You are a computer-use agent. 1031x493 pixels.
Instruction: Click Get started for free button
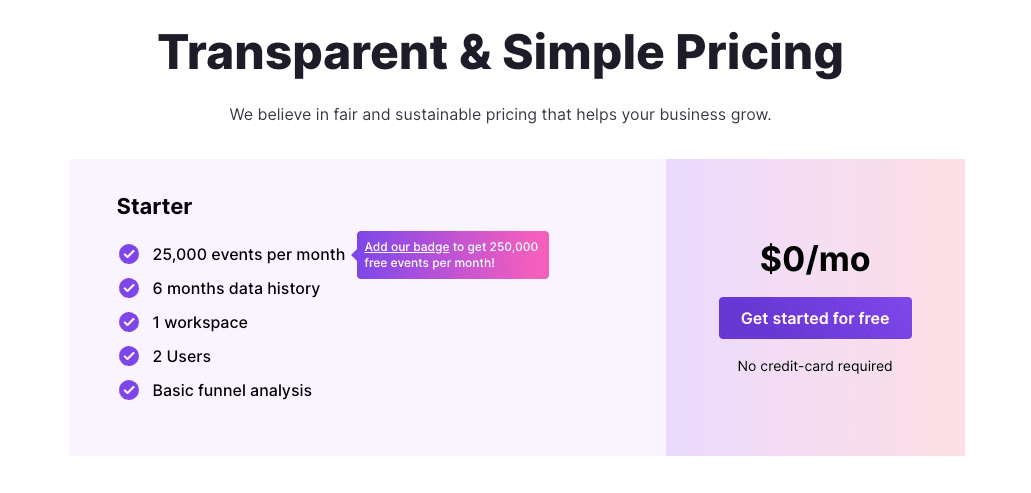tap(815, 318)
